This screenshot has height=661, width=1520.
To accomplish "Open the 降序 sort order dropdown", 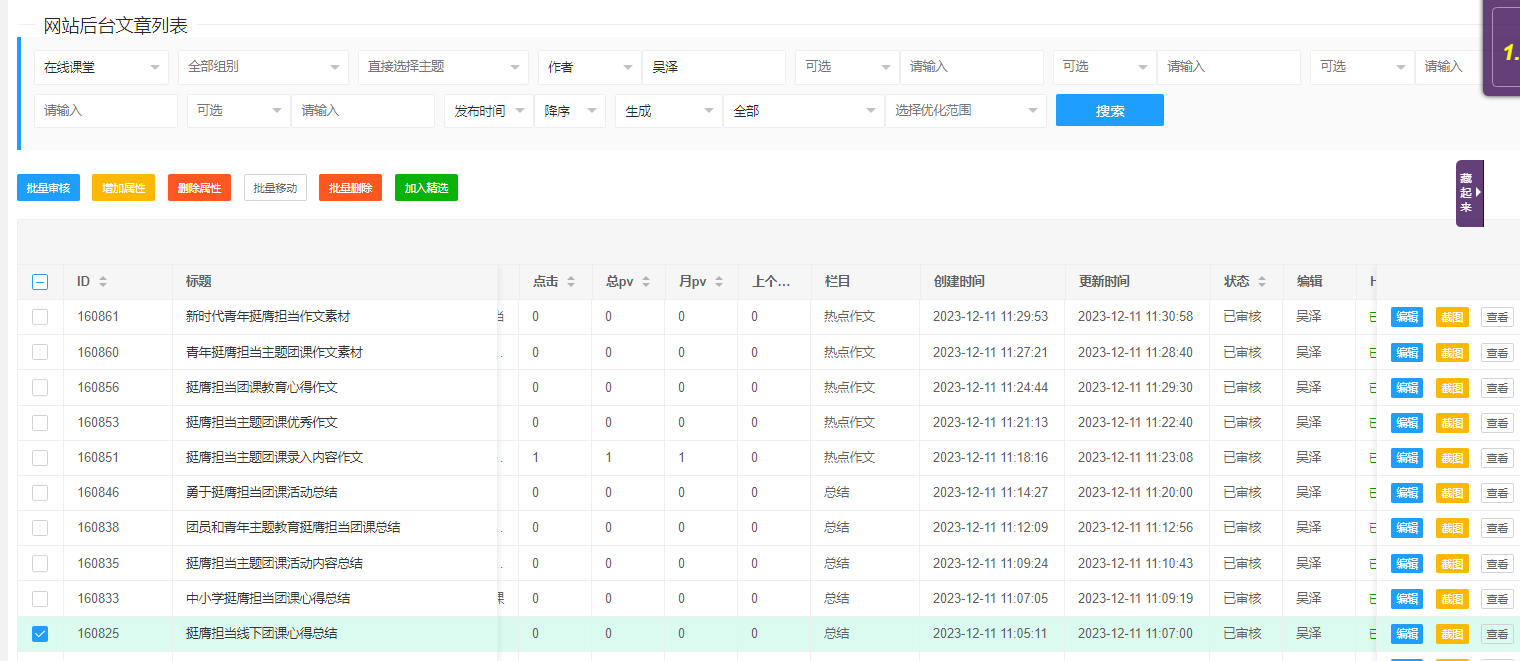I will (x=569, y=111).
